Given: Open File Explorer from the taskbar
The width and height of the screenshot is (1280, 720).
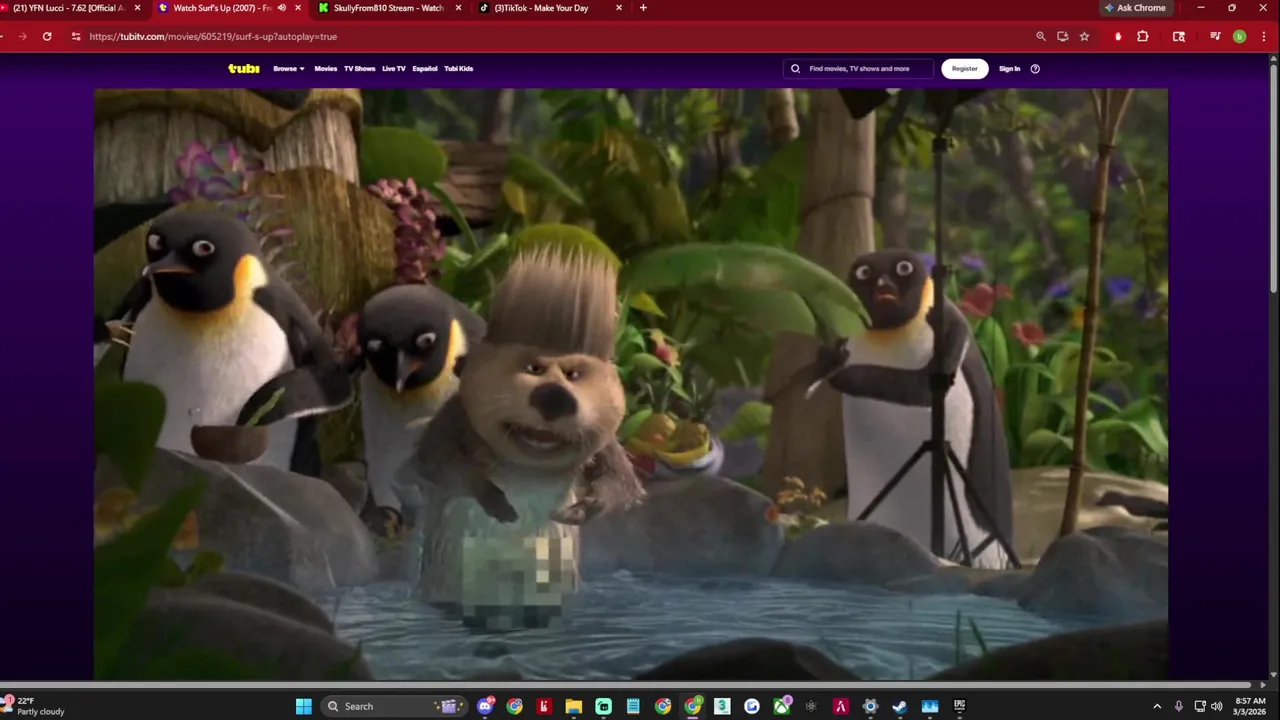Looking at the screenshot, I should coord(574,706).
